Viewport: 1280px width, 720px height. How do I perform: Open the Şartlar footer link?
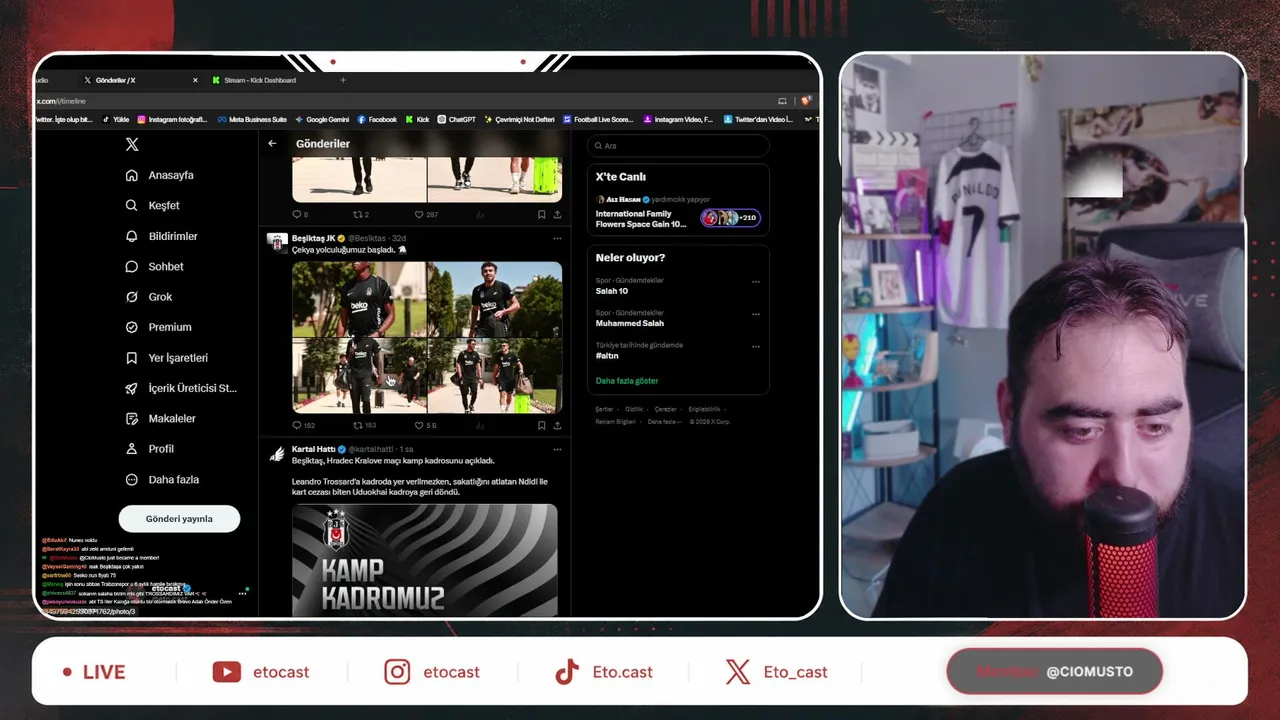(604, 409)
